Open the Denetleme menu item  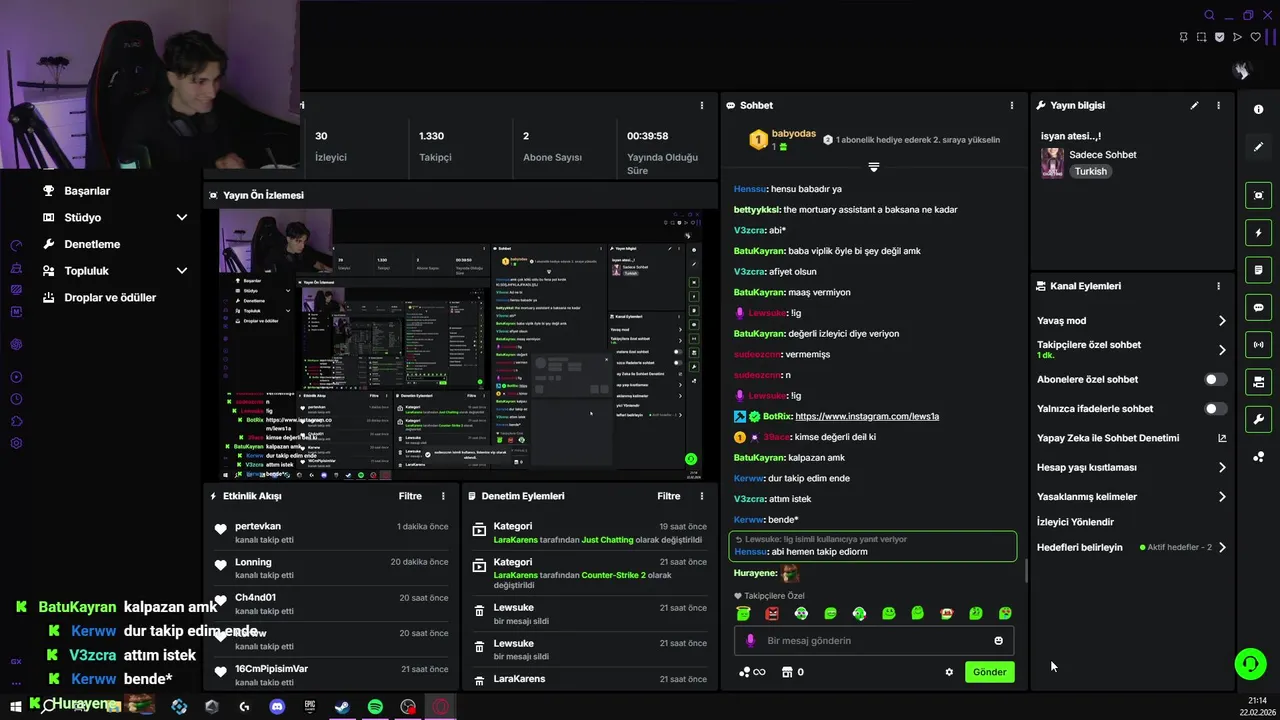[x=92, y=244]
